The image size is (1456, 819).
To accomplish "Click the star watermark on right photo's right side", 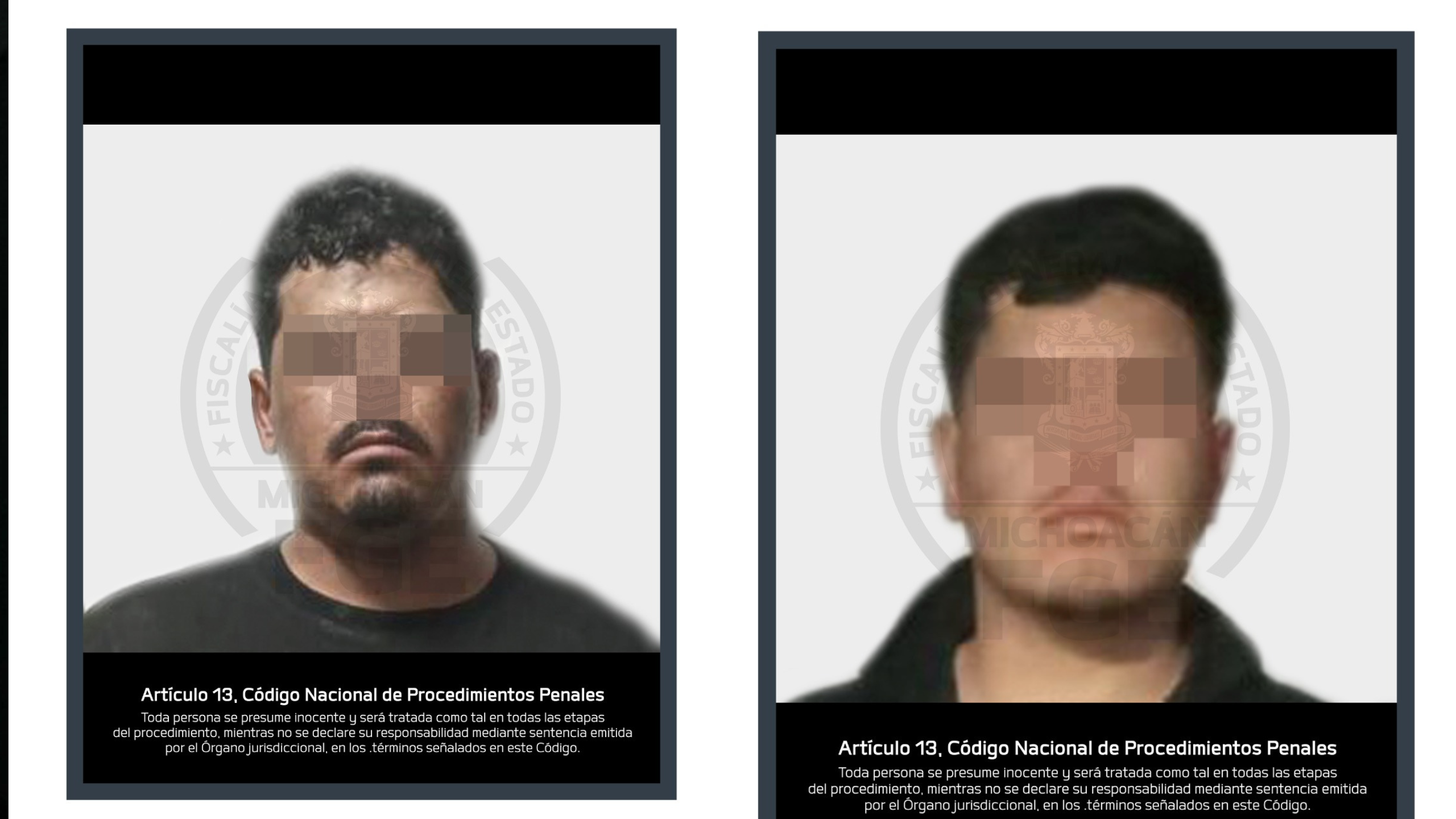I will (x=1243, y=481).
